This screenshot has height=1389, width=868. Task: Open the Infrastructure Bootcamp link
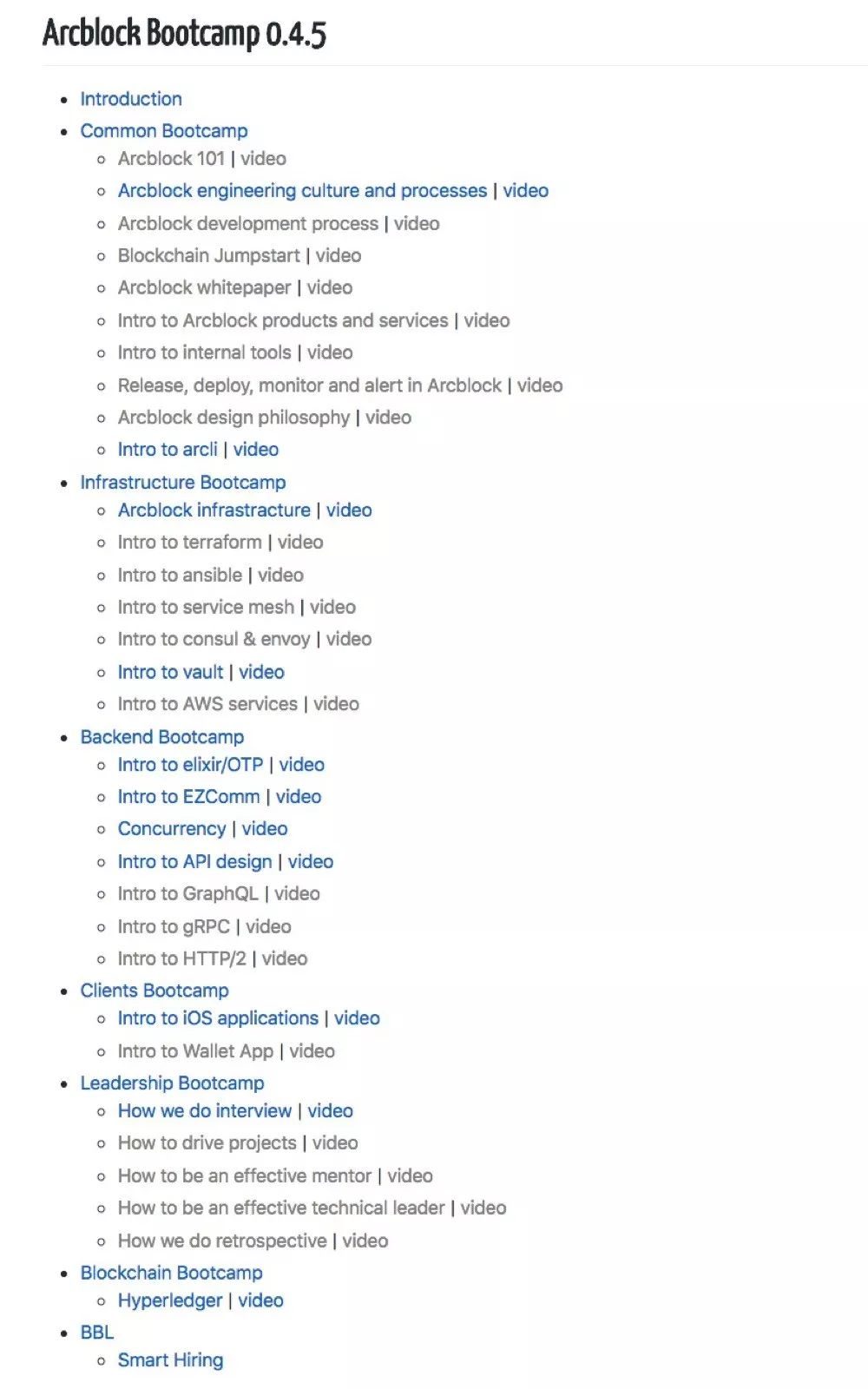point(183,483)
